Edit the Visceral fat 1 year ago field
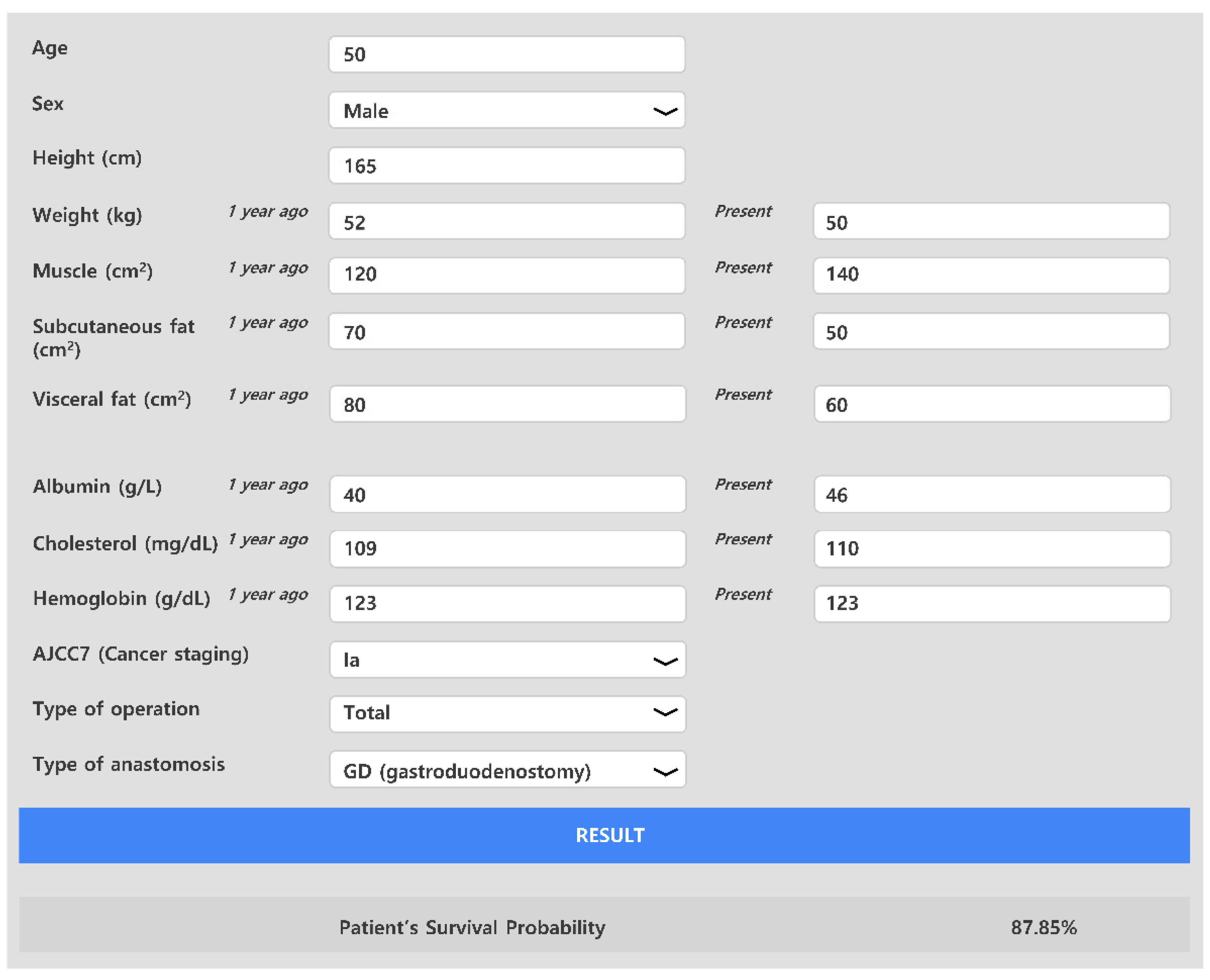The width and height of the screenshot is (1210, 980). [x=507, y=404]
